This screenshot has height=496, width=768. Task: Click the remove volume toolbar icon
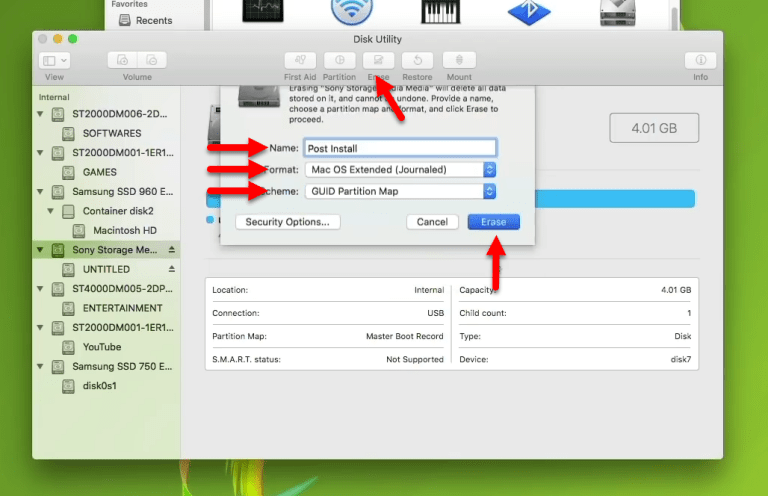coord(152,60)
